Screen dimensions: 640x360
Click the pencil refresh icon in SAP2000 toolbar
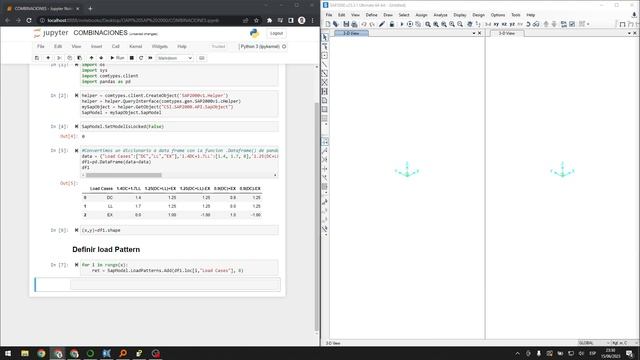coord(382,24)
